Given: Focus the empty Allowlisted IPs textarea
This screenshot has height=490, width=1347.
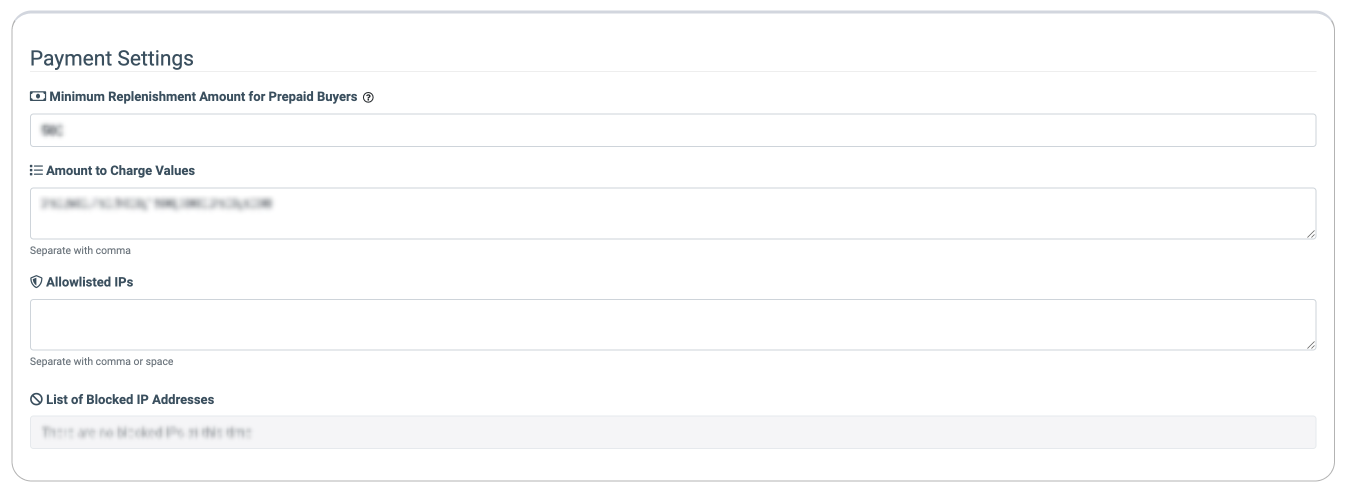Looking at the screenshot, I should tap(673, 325).
